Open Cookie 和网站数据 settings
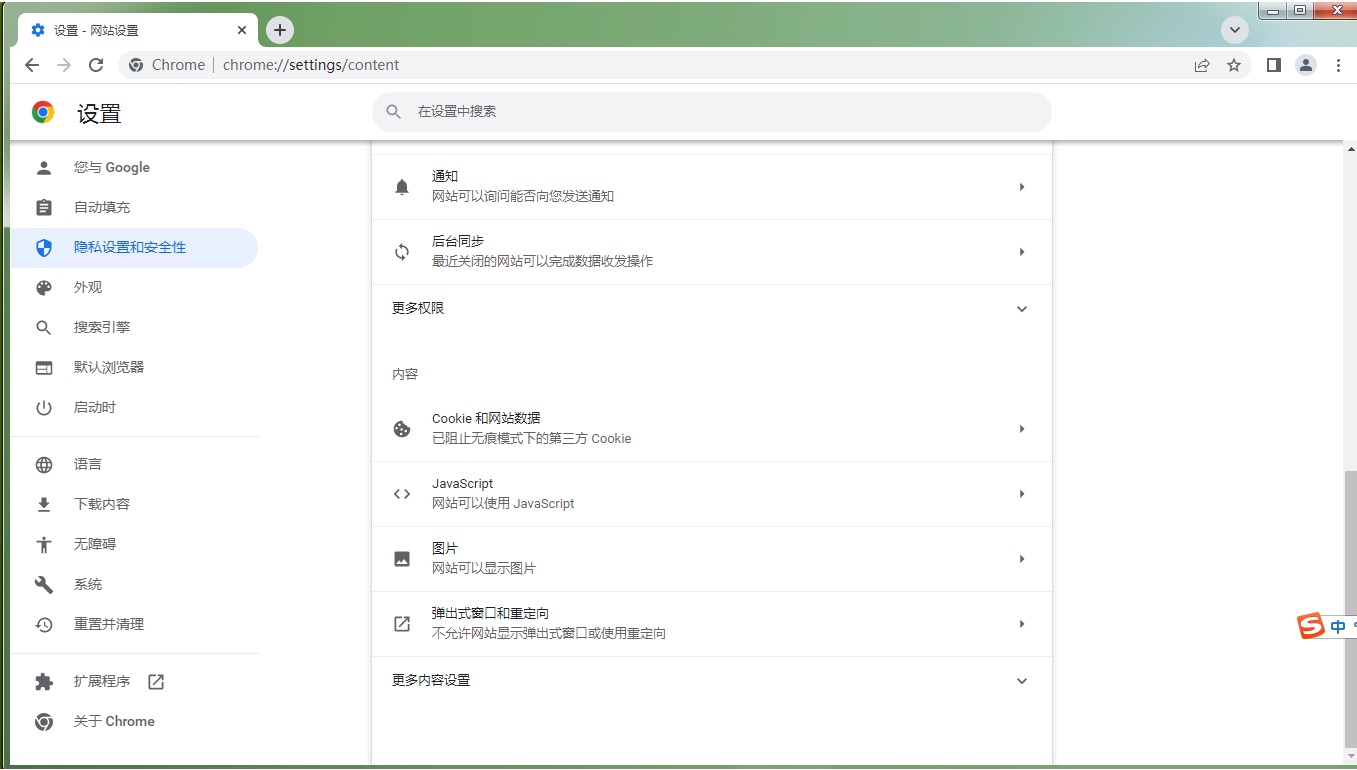The width and height of the screenshot is (1357, 770). pyautogui.click(x=712, y=429)
